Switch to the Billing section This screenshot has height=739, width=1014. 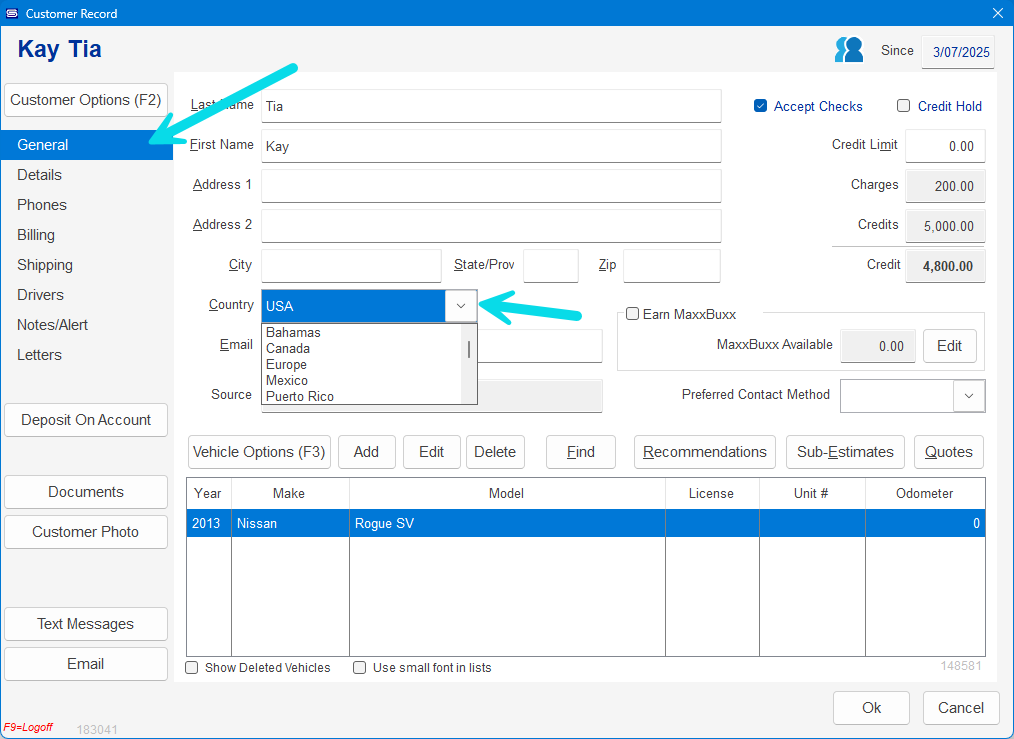point(36,235)
